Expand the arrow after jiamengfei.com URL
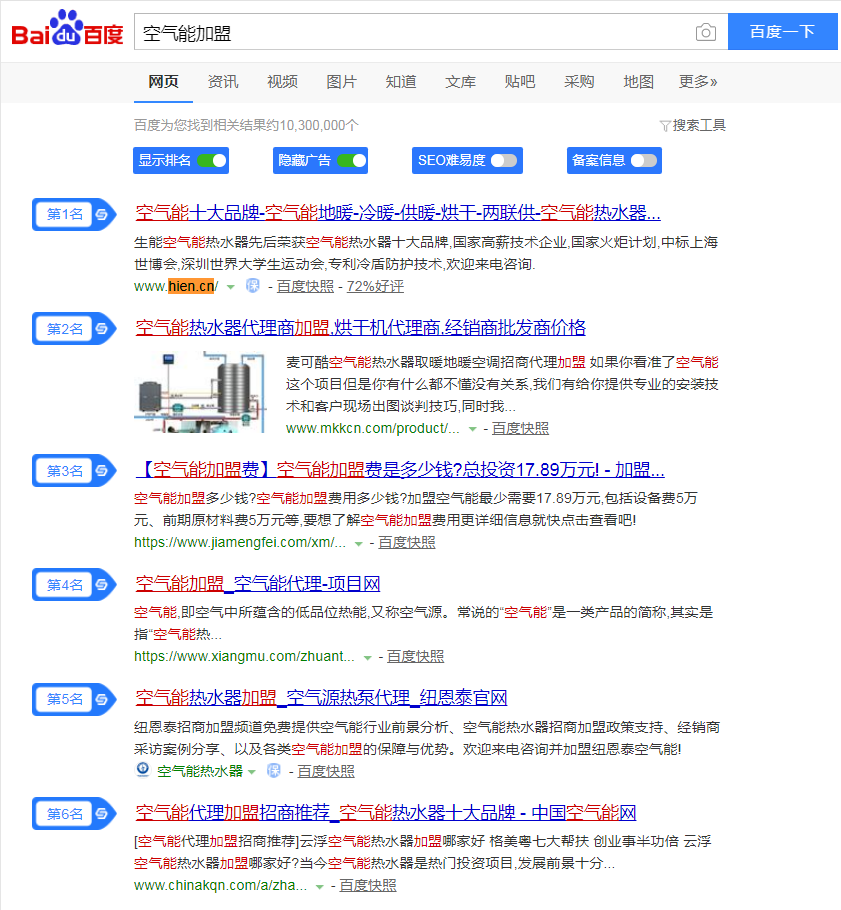The height and width of the screenshot is (910, 841). click(359, 543)
